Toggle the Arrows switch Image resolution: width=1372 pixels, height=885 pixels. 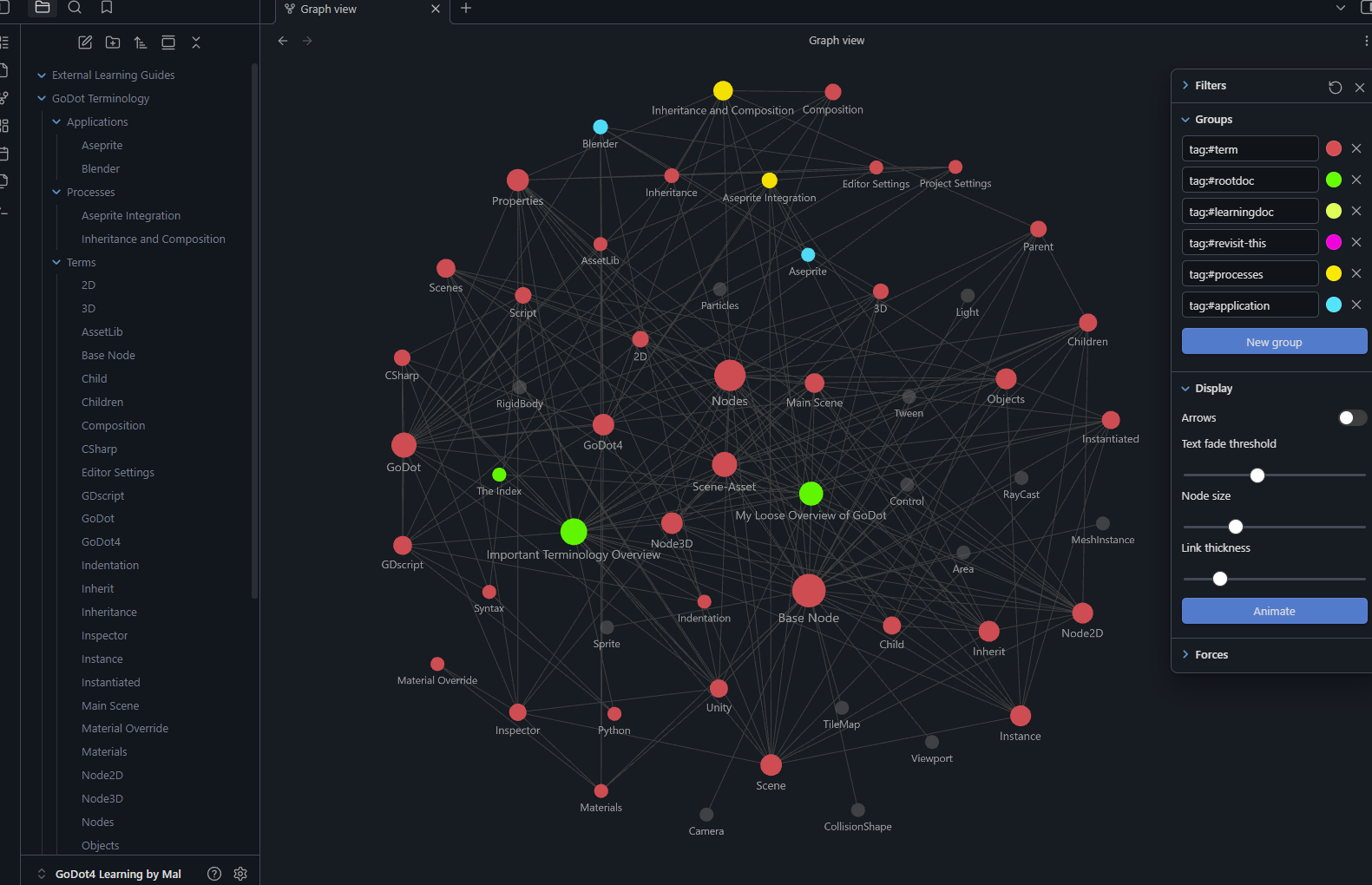(x=1351, y=418)
